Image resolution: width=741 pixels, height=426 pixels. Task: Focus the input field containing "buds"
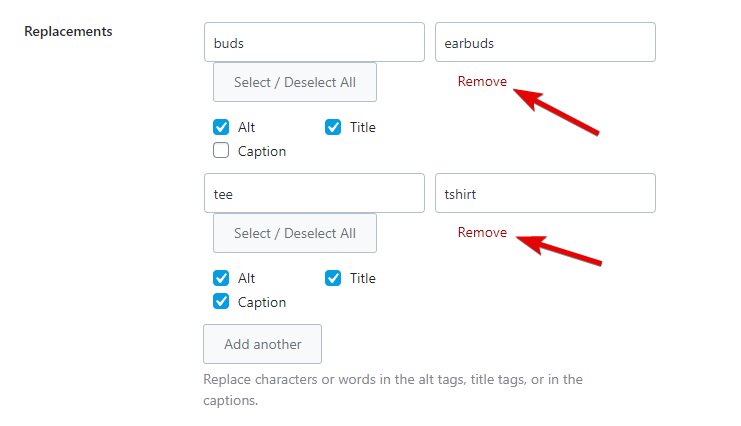point(314,43)
